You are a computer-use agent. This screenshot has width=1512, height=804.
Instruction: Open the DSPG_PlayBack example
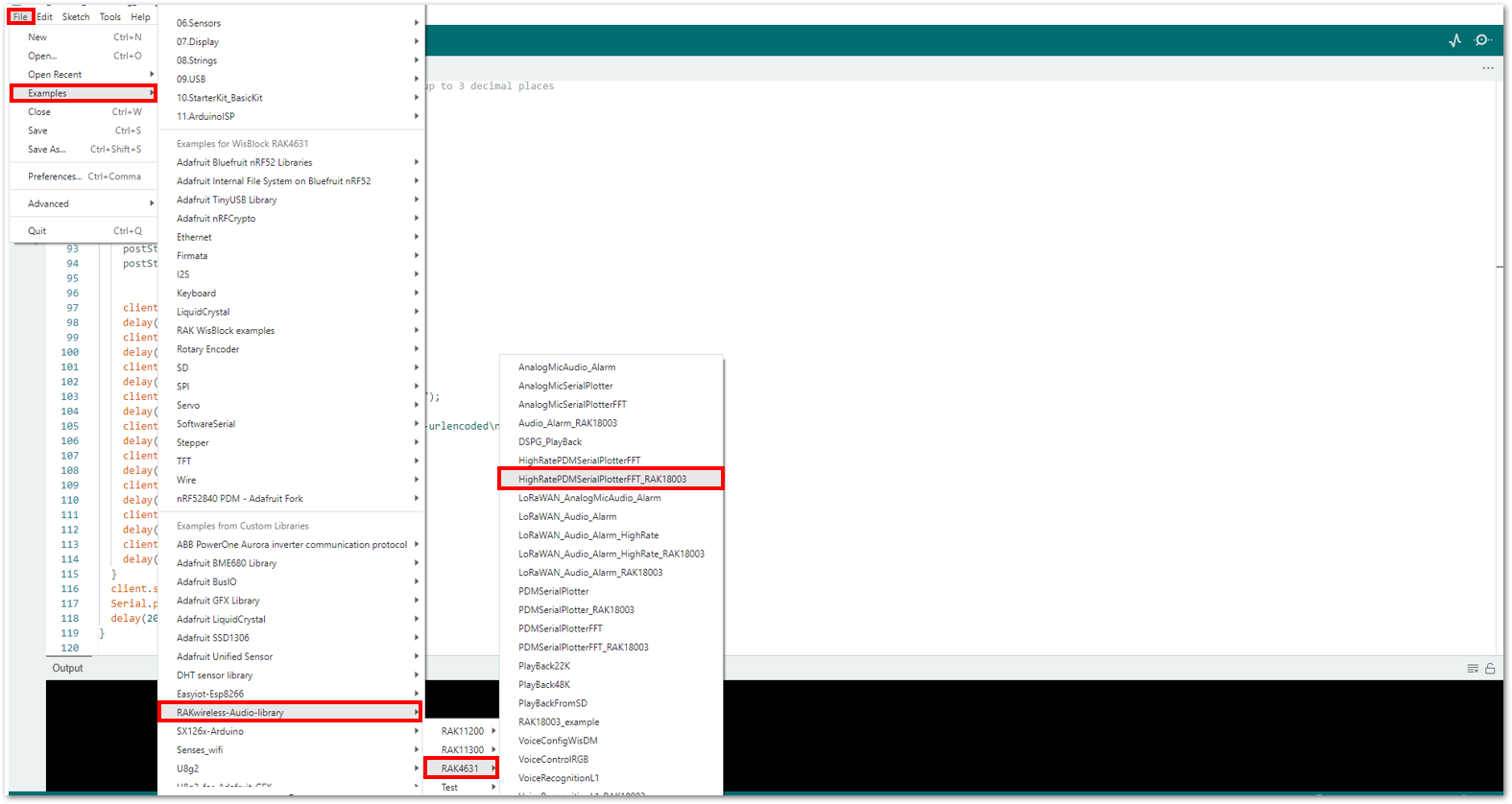point(611,442)
